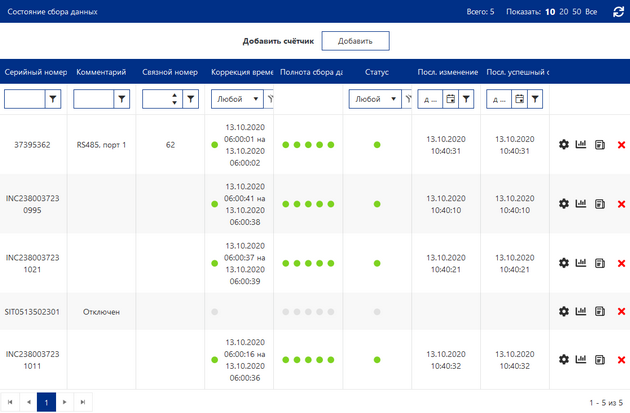Open chart icon for meter 37395362
This screenshot has width=630, height=413.
coord(581,144)
